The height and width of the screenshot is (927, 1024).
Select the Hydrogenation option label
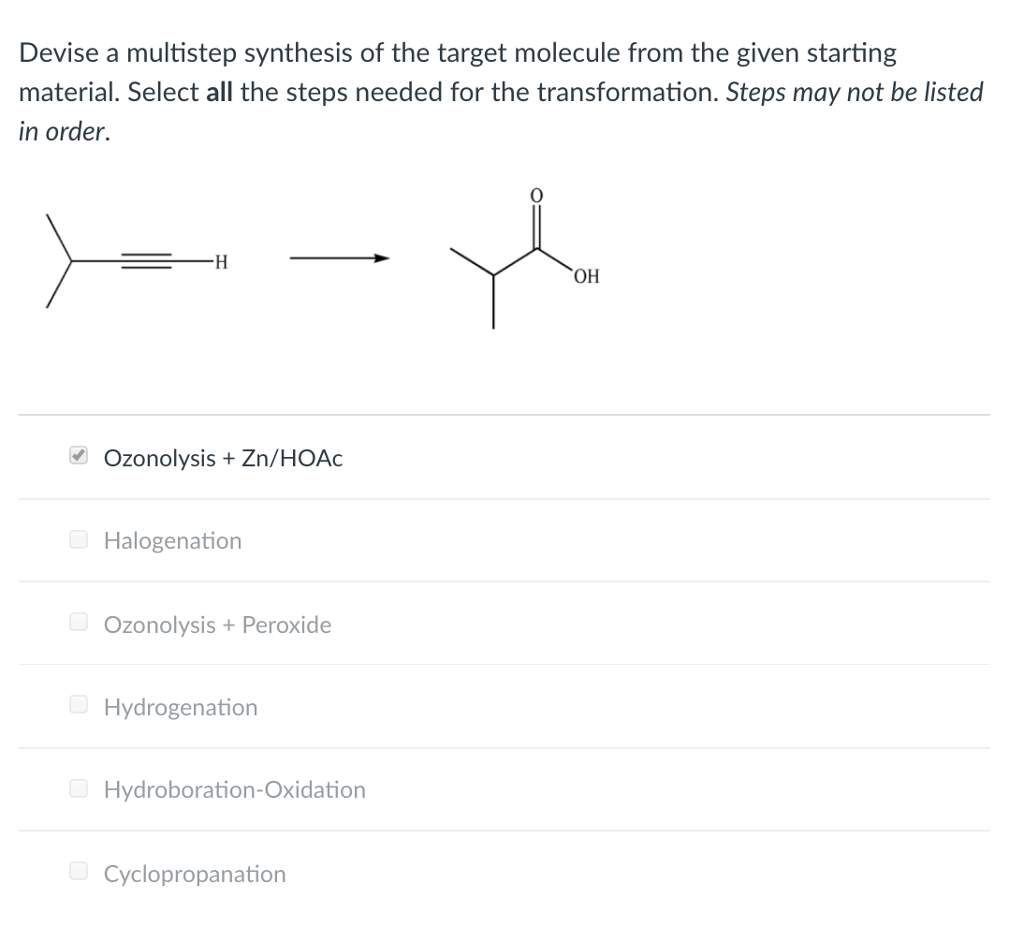coord(180,707)
